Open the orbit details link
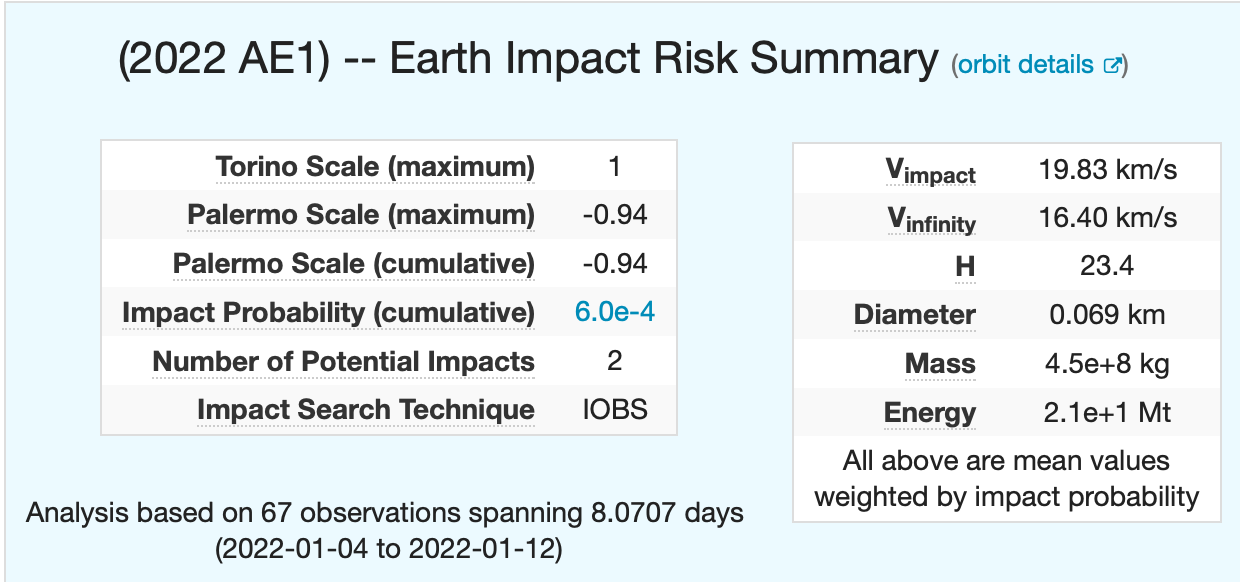1240x582 pixels. coord(1026,66)
